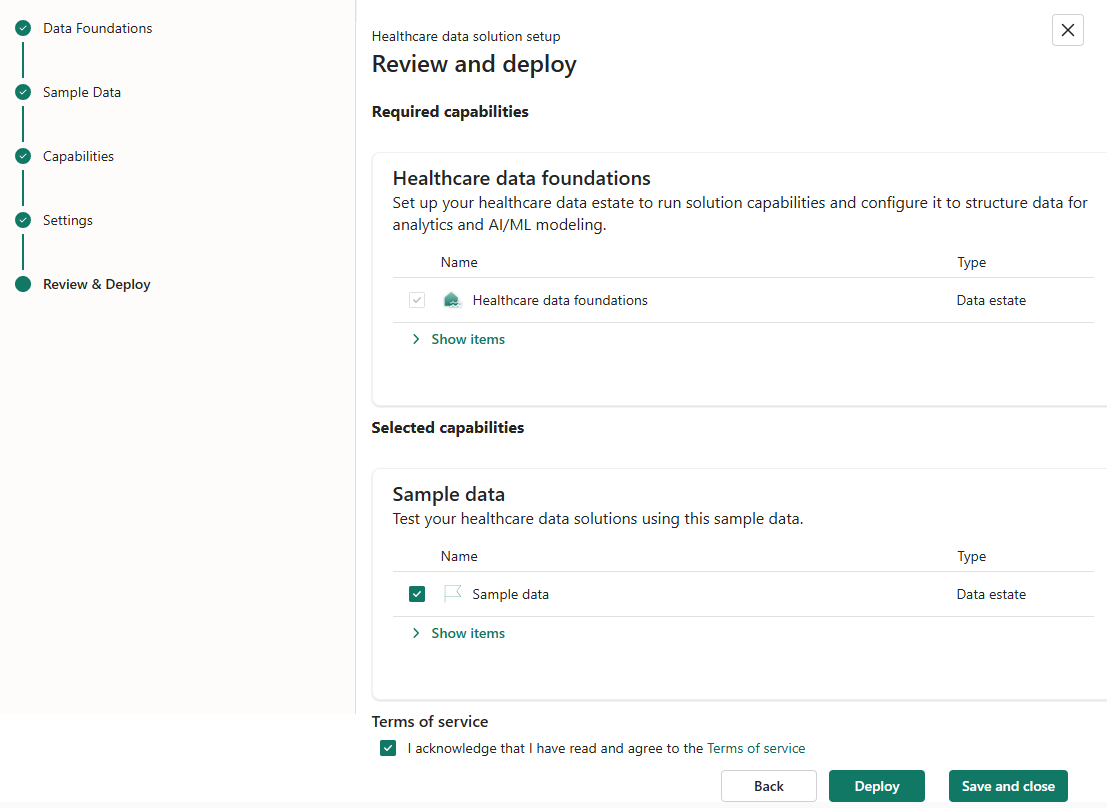Click Save and close
The width and height of the screenshot is (1107, 808).
tap(1008, 786)
